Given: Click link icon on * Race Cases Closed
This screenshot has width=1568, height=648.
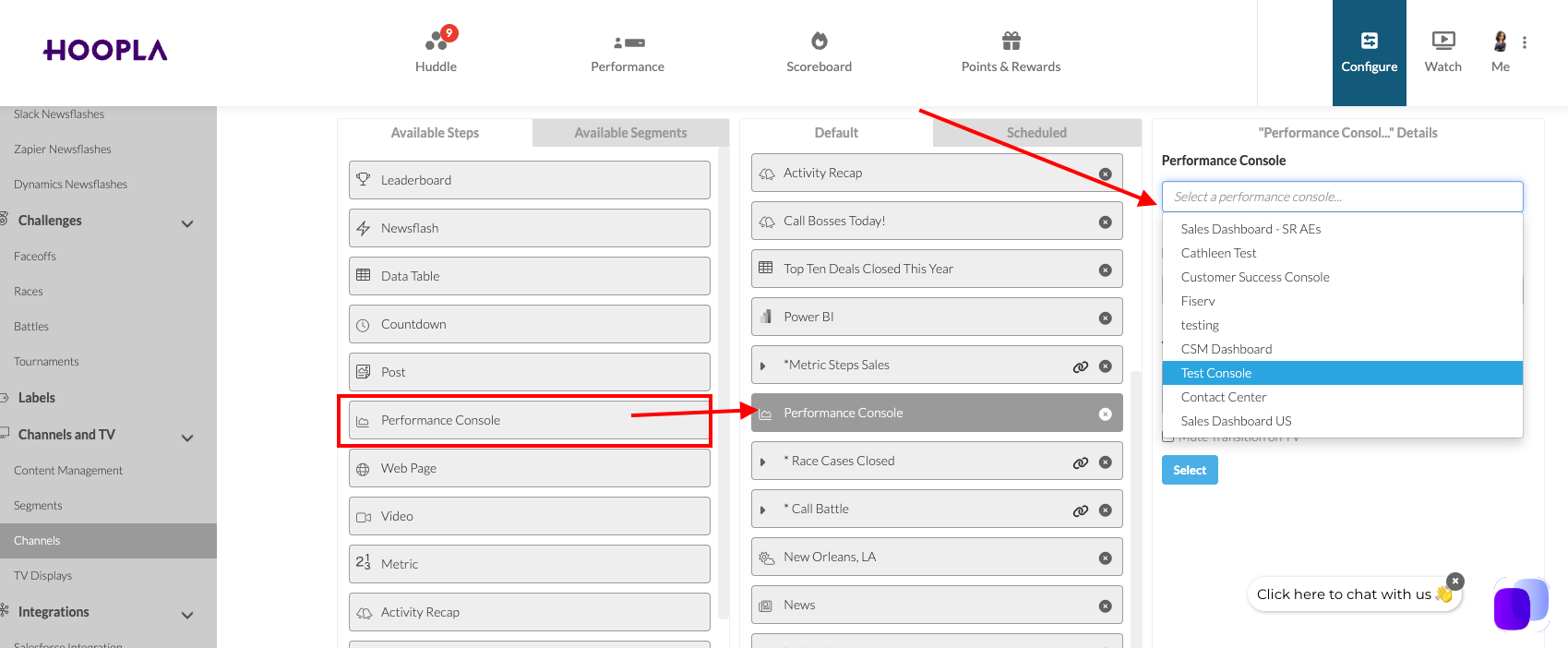Looking at the screenshot, I should tap(1081, 462).
